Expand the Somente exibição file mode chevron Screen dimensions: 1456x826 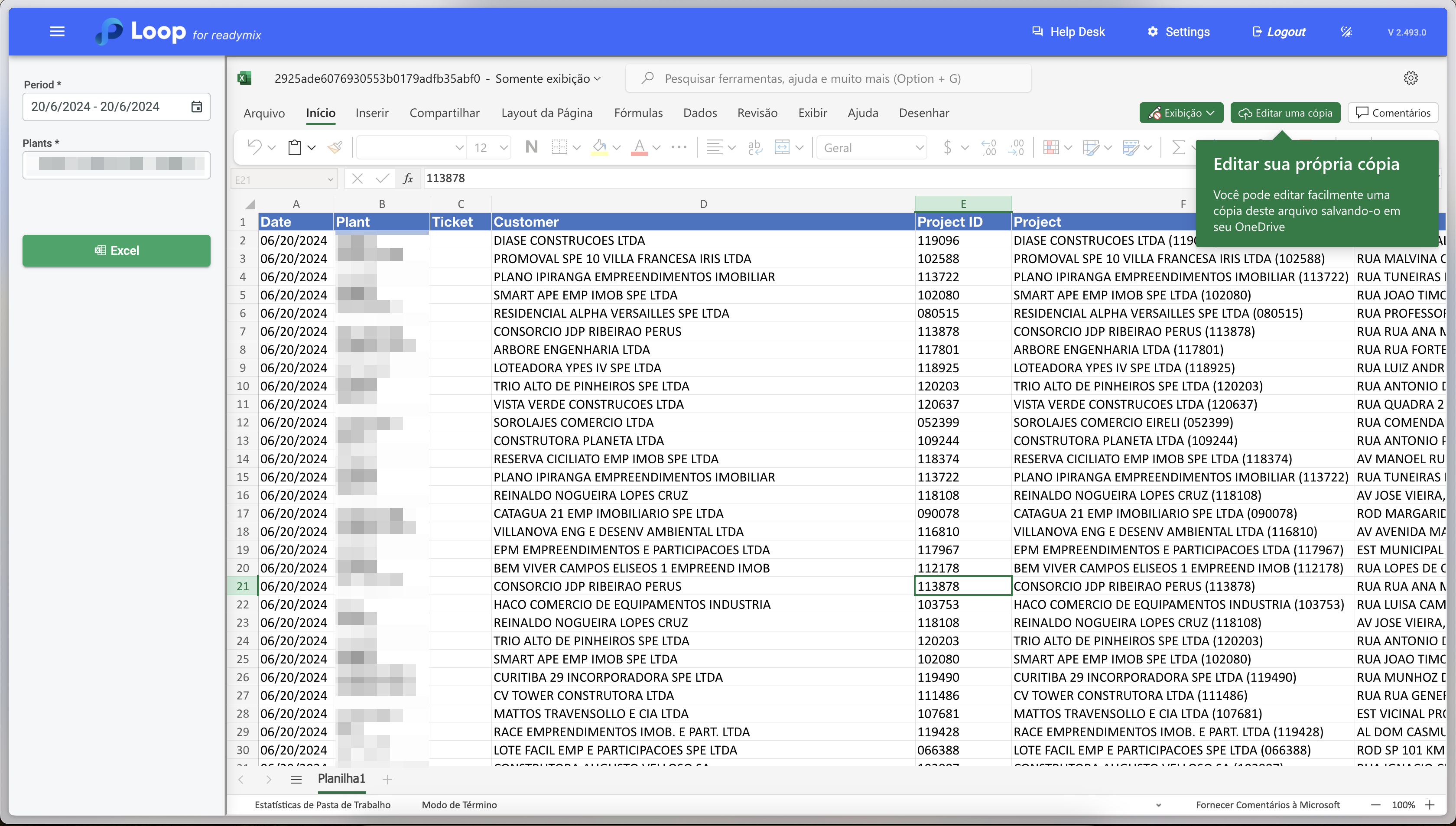[597, 79]
